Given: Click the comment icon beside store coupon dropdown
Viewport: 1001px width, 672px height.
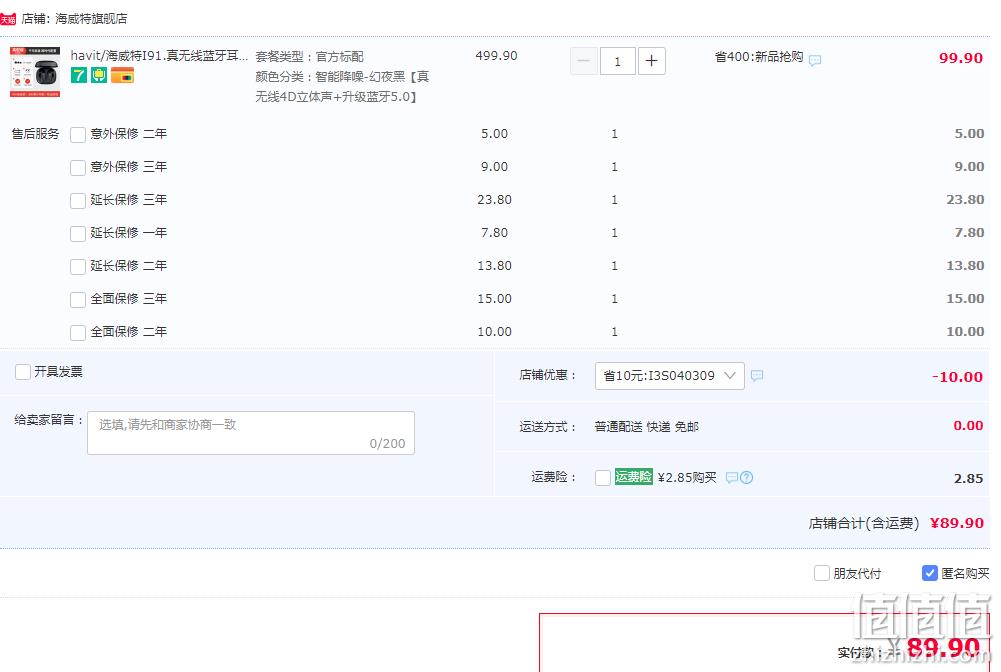Looking at the screenshot, I should 756,376.
